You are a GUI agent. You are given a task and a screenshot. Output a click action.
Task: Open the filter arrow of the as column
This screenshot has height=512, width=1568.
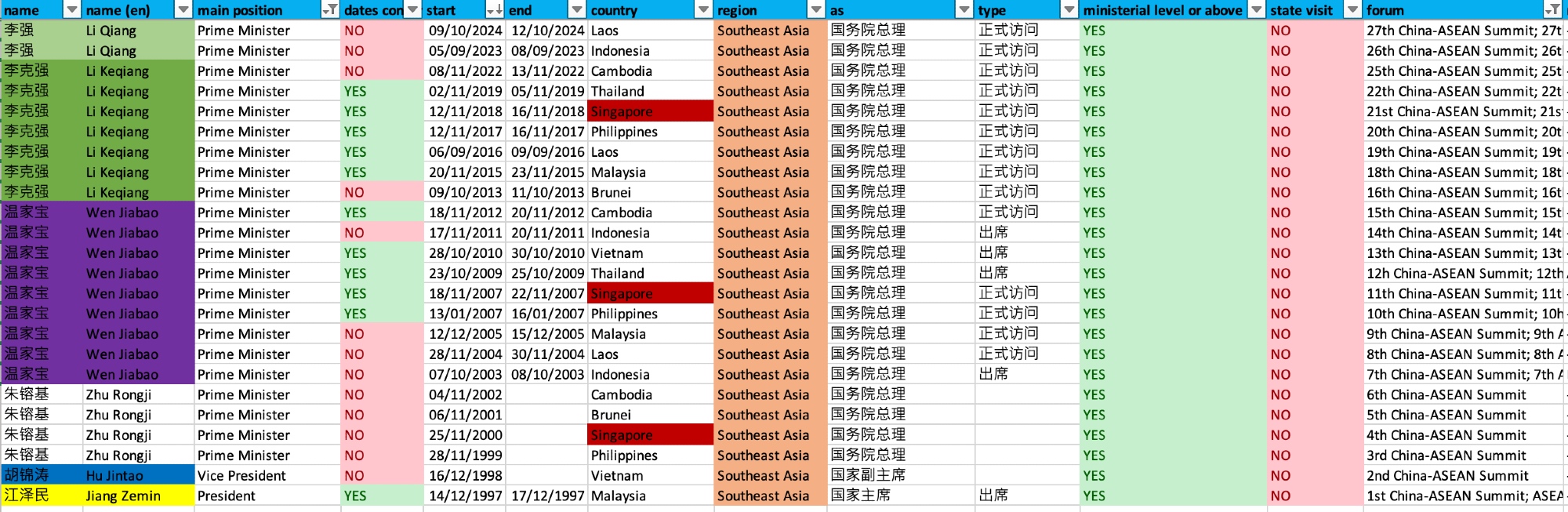point(964,10)
